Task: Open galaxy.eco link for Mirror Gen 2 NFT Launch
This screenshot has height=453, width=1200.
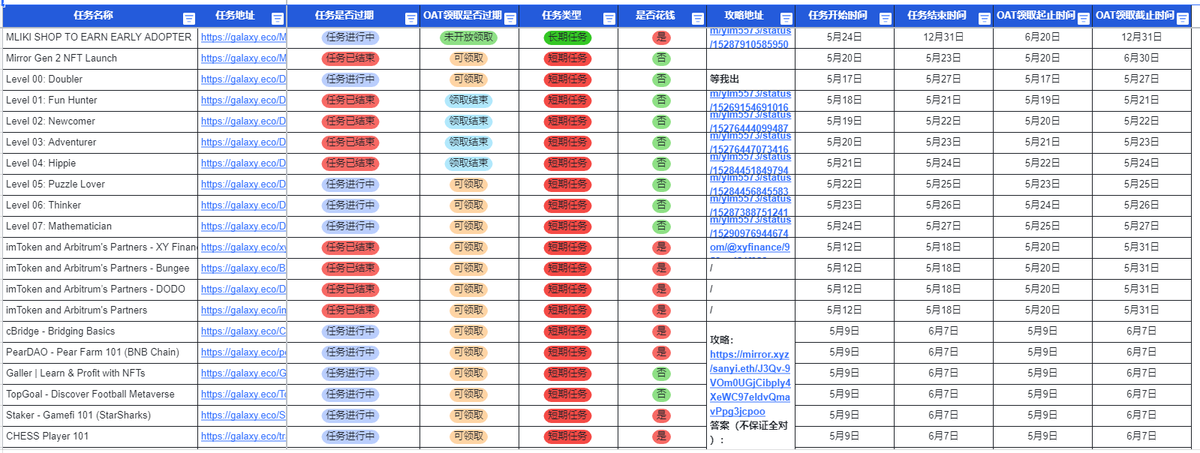Action: click(x=243, y=58)
